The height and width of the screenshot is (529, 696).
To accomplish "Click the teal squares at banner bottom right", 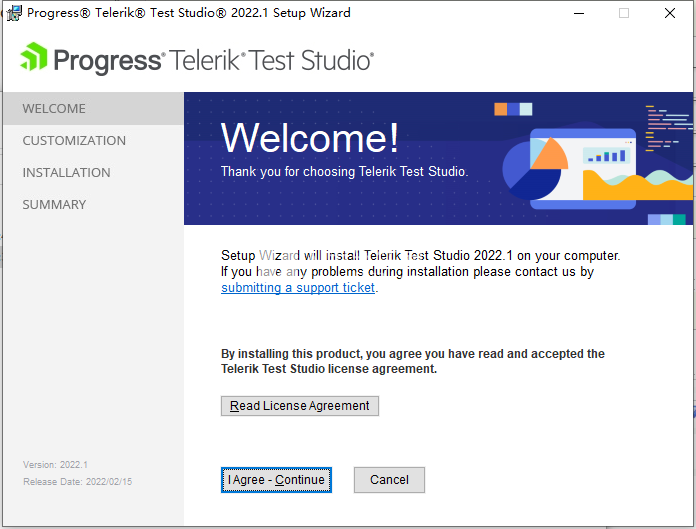I will point(666,219).
